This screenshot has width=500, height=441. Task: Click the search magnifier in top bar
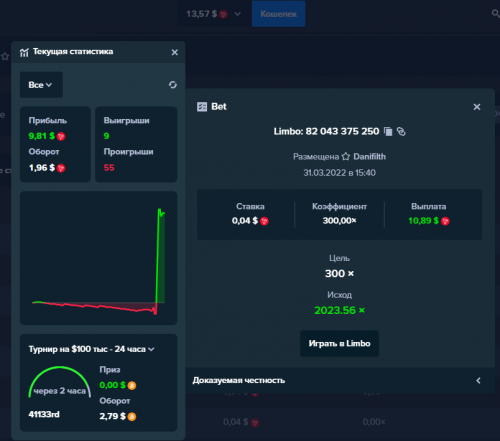pyautogui.click(x=496, y=13)
